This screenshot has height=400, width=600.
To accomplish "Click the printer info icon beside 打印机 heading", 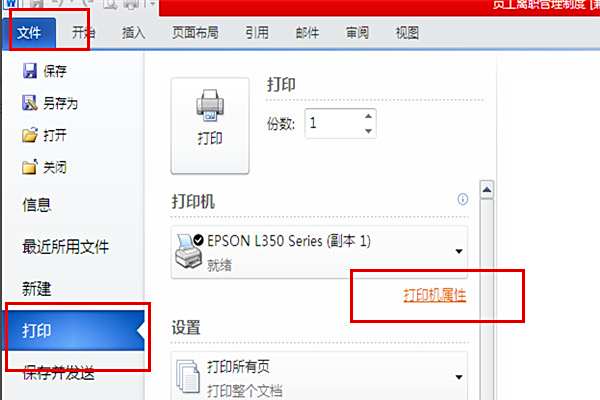I will (463, 199).
